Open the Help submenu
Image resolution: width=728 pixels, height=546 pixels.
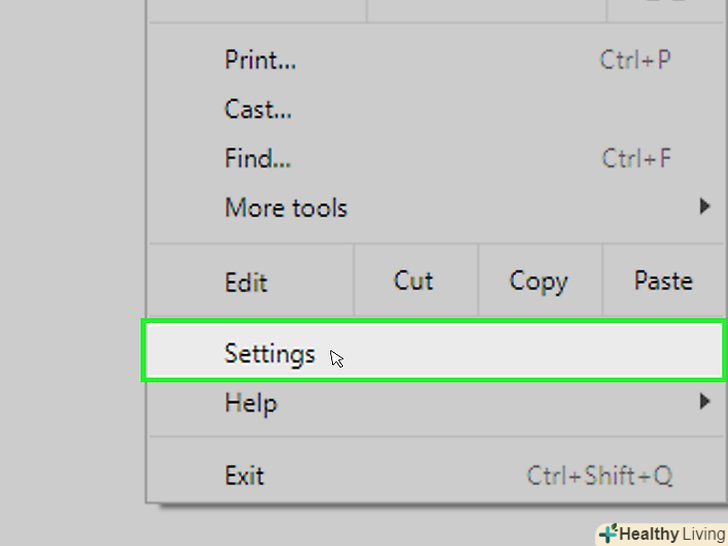tap(251, 404)
